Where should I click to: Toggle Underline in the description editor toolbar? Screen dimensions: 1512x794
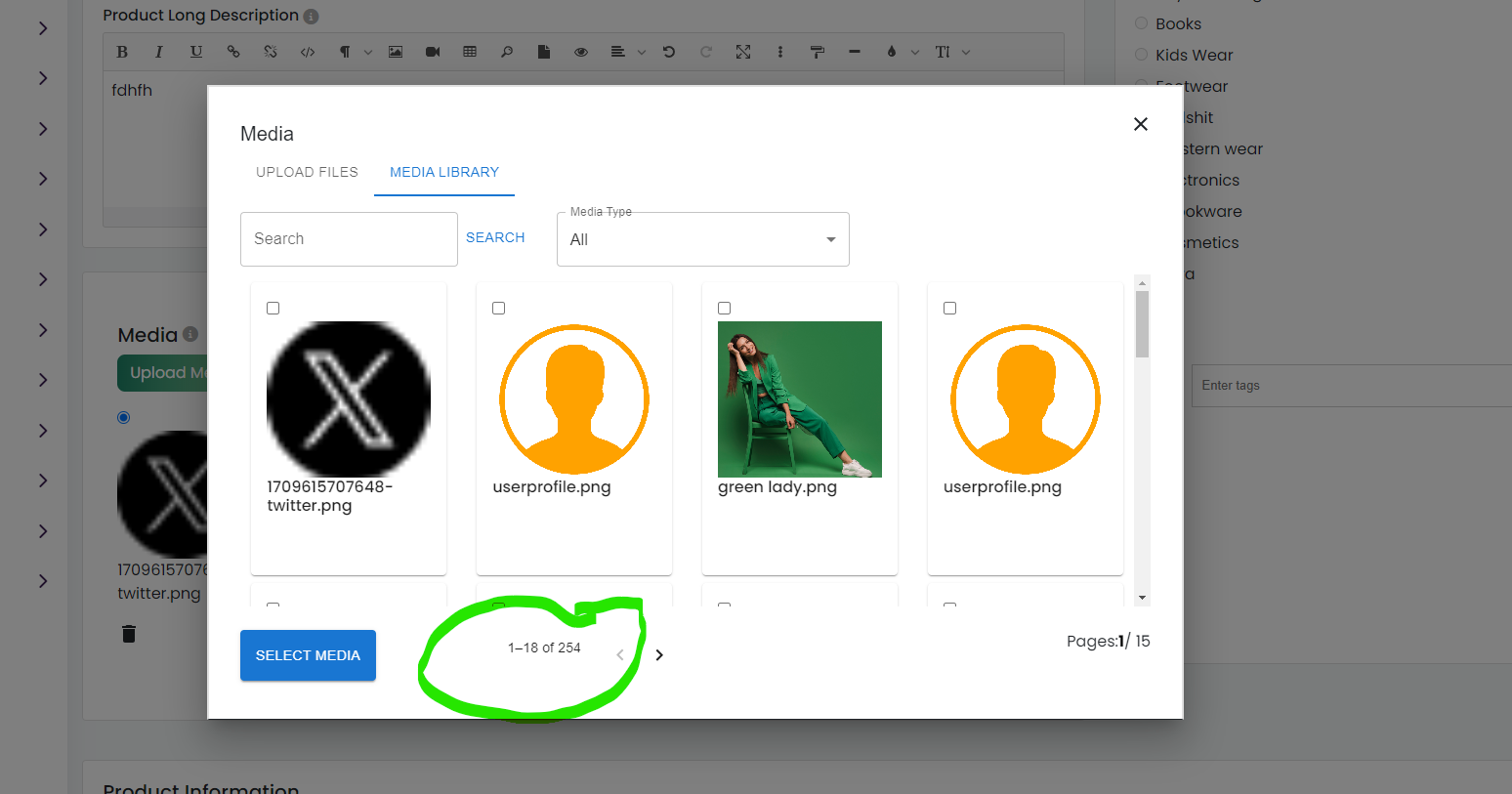pyautogui.click(x=196, y=52)
